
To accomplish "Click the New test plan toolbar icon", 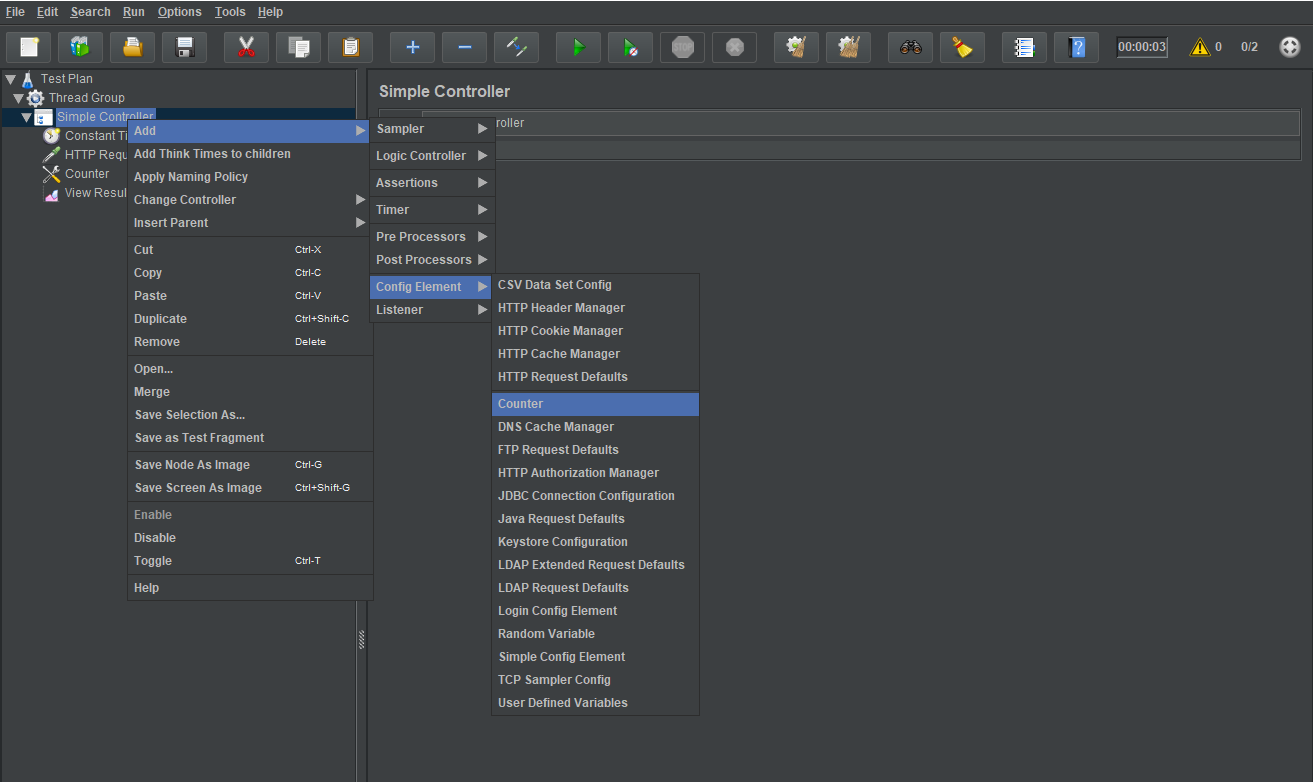I will tap(29, 47).
